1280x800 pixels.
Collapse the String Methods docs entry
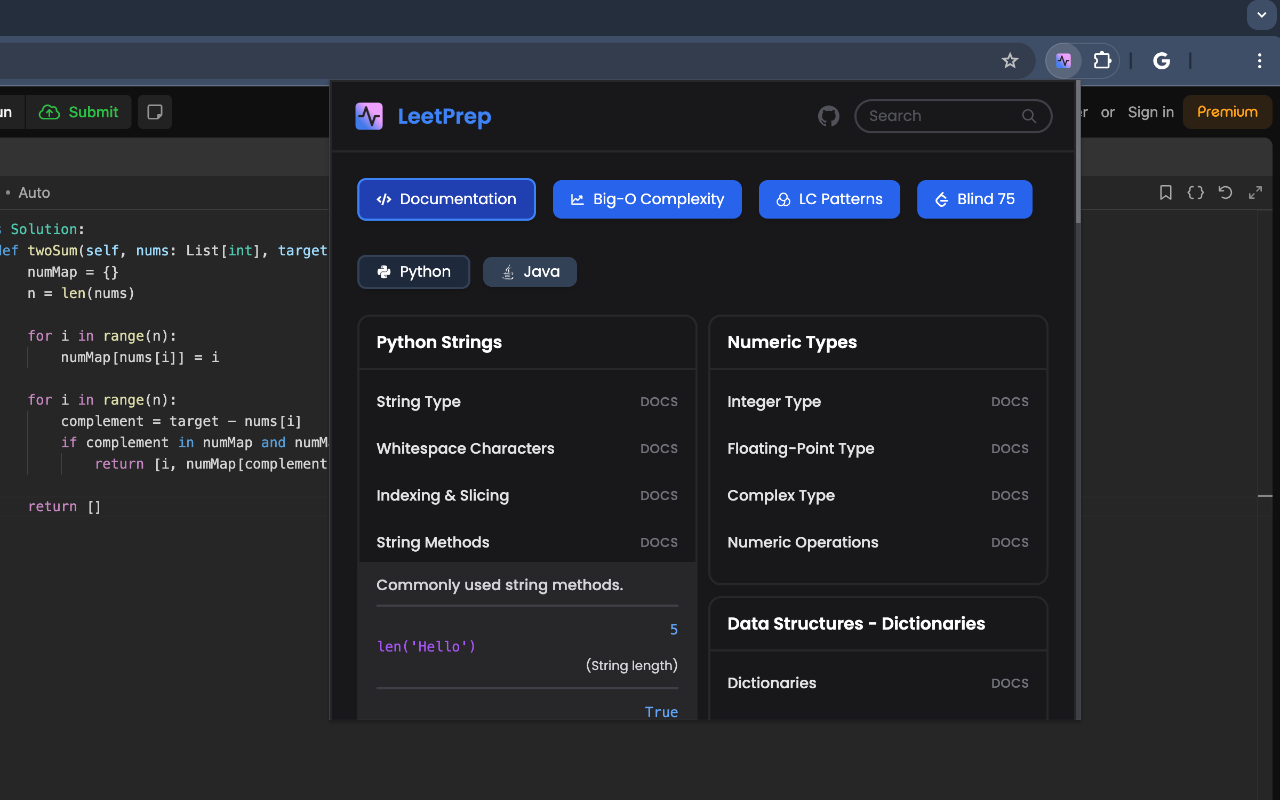[x=527, y=542]
